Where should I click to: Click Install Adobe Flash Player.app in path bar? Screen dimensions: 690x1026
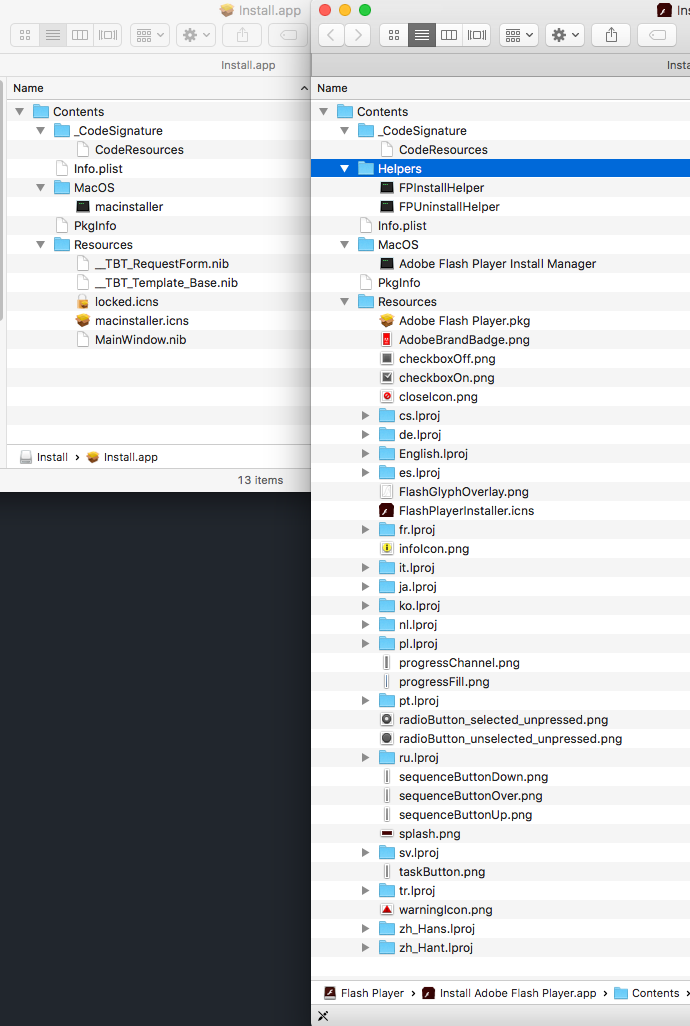click(x=509, y=993)
